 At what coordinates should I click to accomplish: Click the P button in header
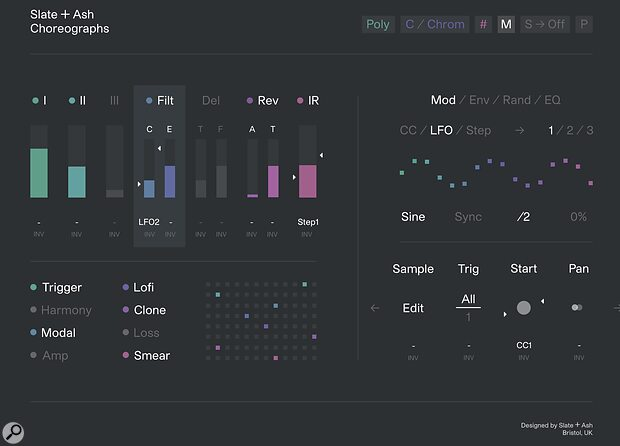coord(583,24)
